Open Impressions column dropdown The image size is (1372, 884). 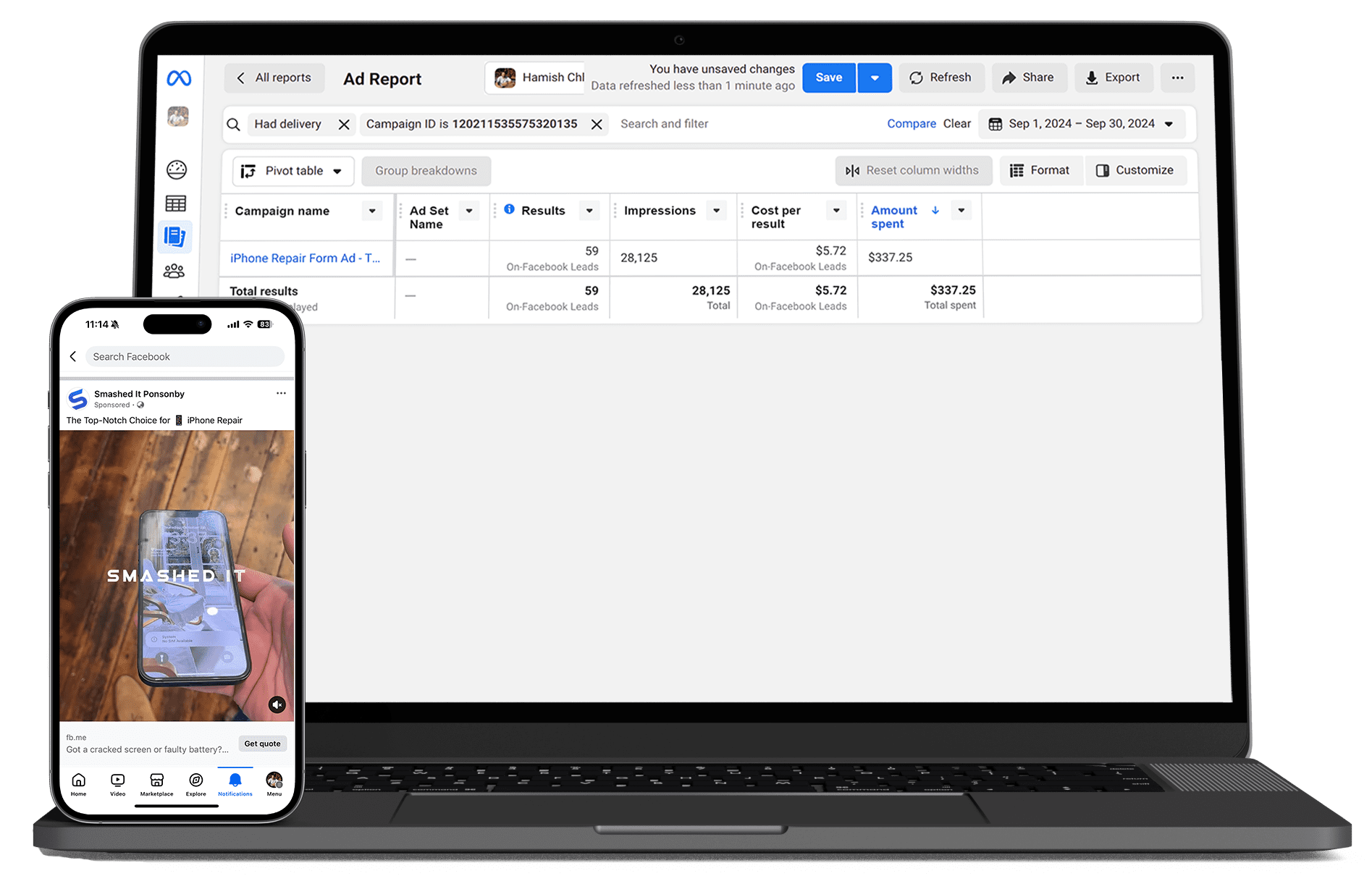click(716, 211)
